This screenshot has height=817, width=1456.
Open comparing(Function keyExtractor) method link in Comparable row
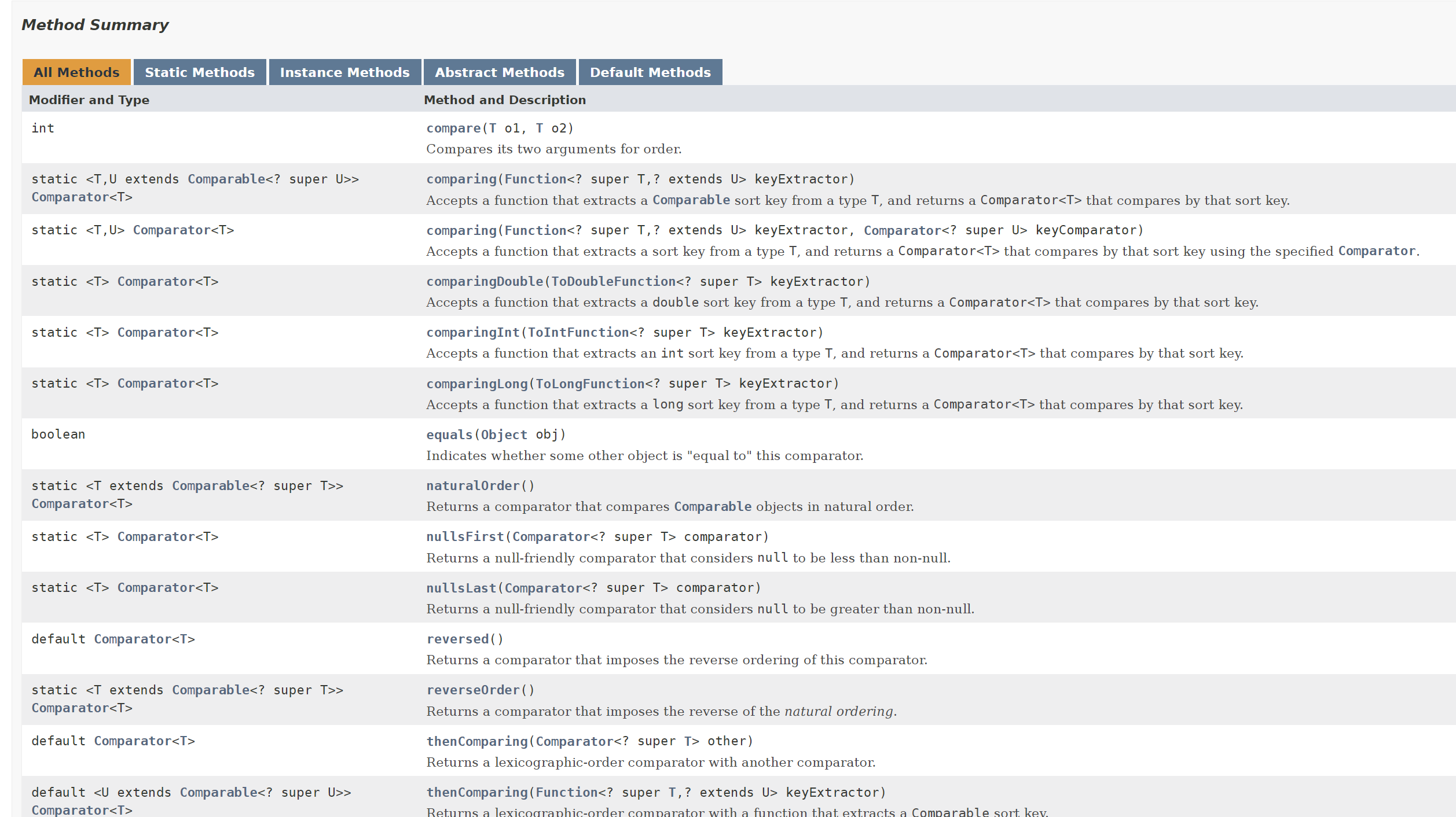[461, 179]
